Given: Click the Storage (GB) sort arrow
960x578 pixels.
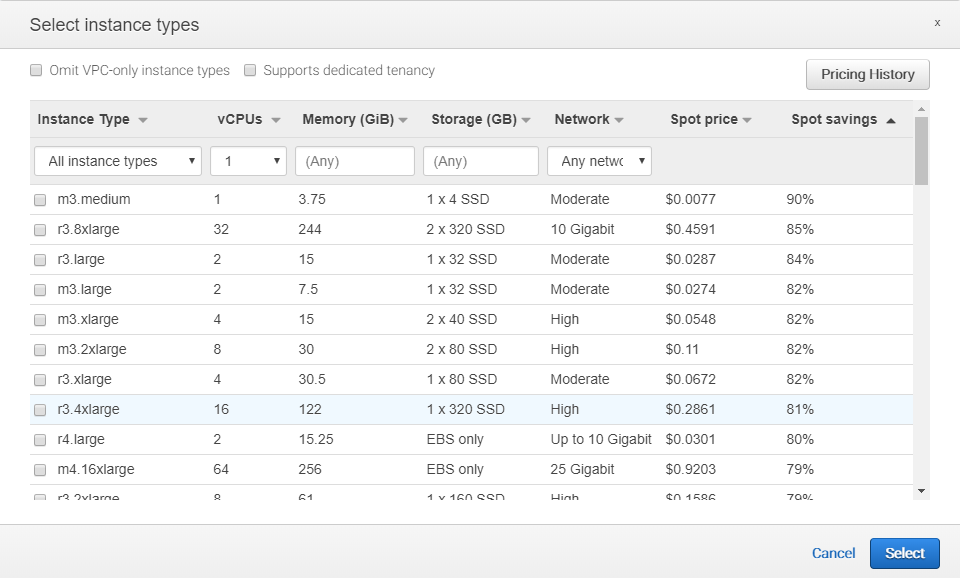Looking at the screenshot, I should (x=526, y=120).
